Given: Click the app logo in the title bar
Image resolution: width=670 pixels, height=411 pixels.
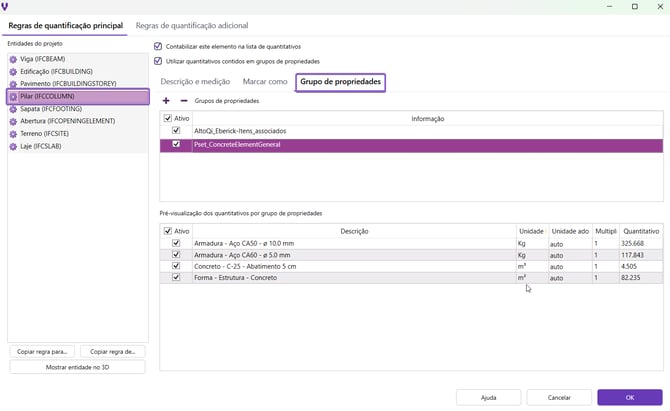Looking at the screenshot, I should (x=5, y=6).
